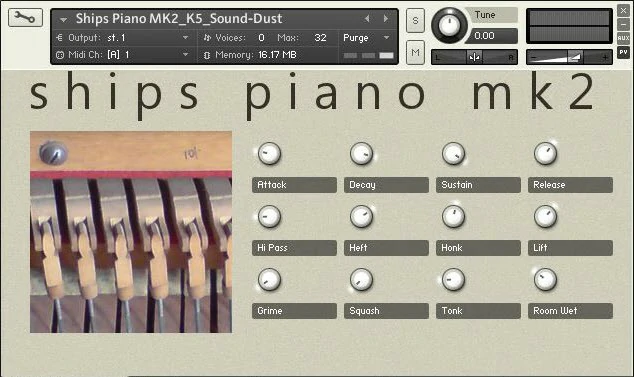This screenshot has height=377, width=634.
Task: Open the Purge dropdown menu
Action: pyautogui.click(x=387, y=38)
